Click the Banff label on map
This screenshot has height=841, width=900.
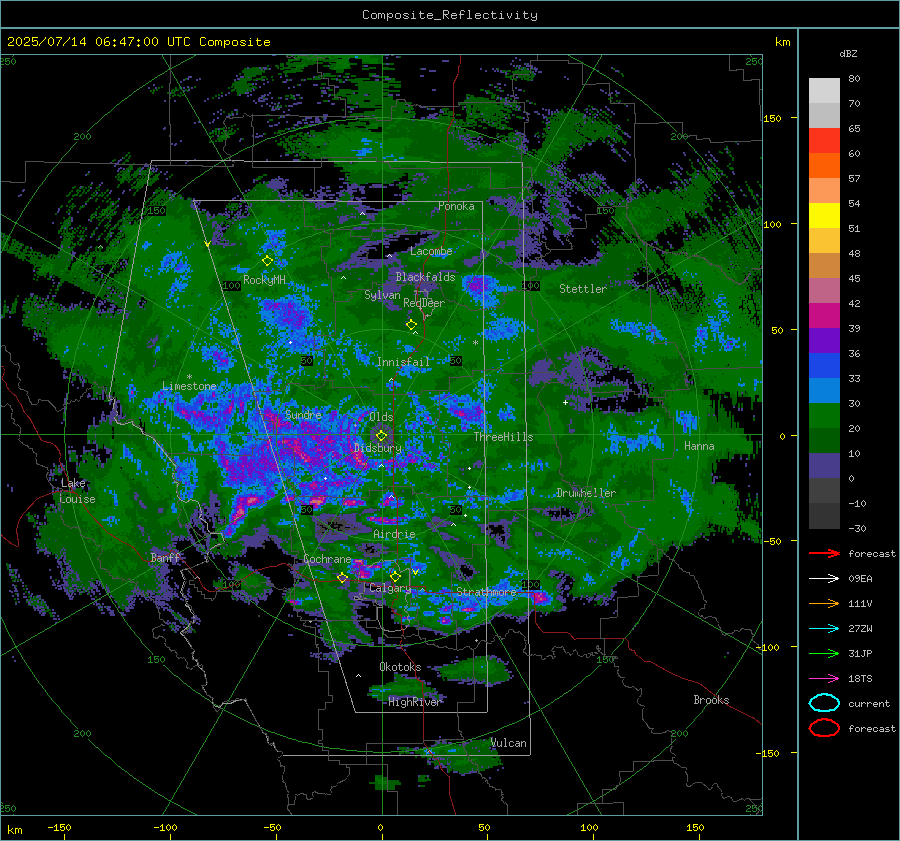pyautogui.click(x=165, y=557)
